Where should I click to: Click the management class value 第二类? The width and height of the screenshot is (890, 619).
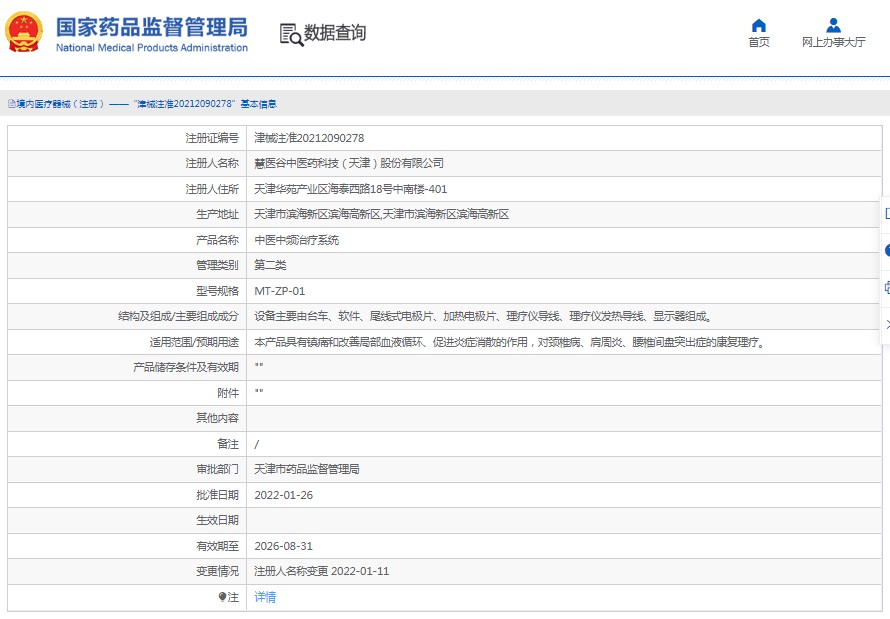(270, 265)
